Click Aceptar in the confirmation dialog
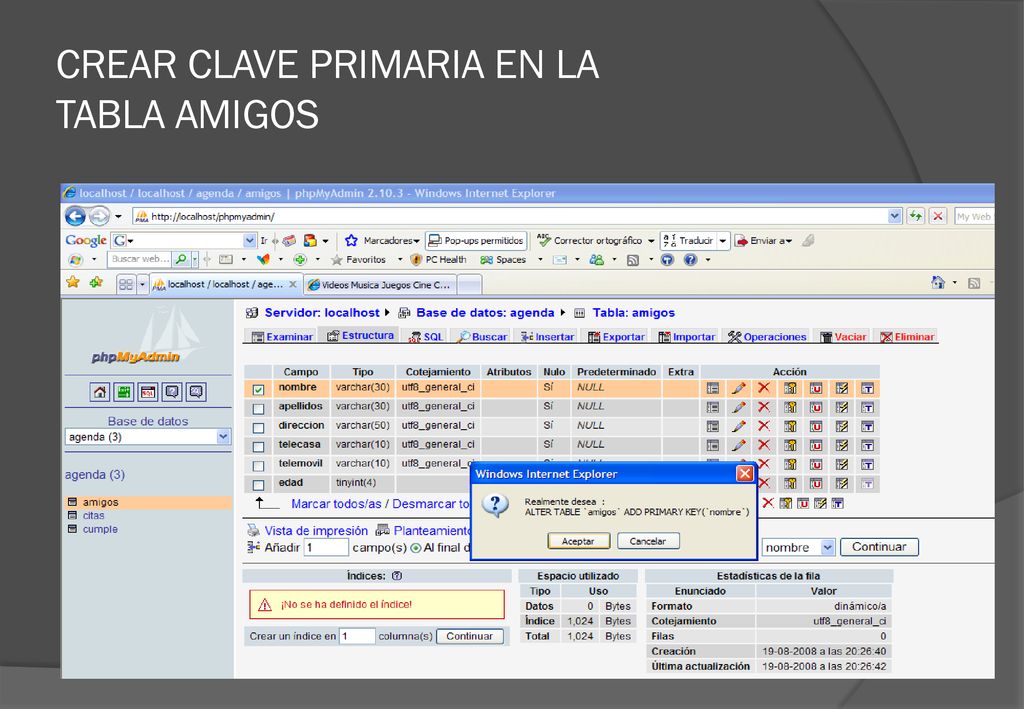The image size is (1024, 709). tap(578, 541)
